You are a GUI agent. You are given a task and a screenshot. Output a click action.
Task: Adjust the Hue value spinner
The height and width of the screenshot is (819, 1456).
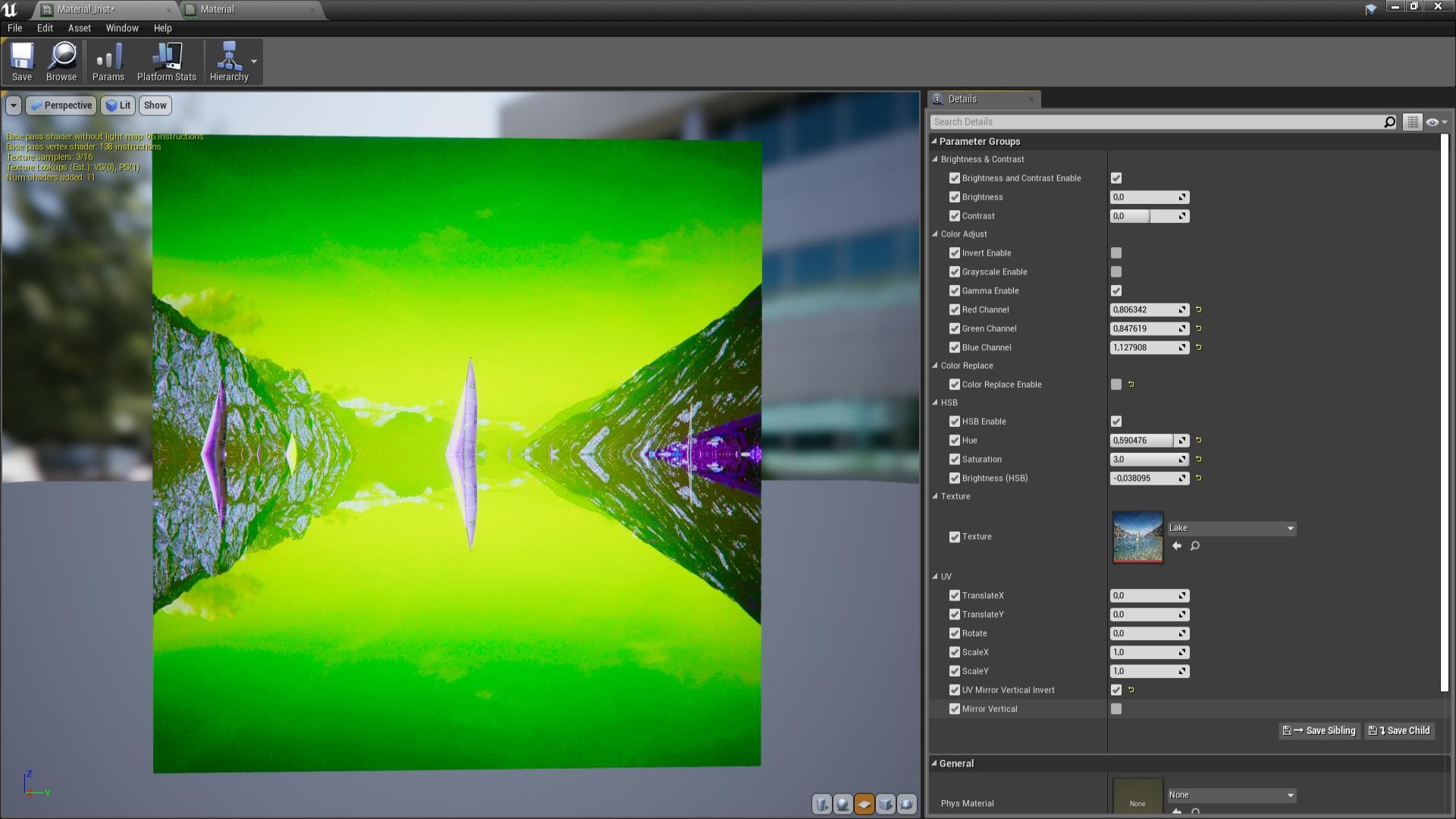tap(1181, 440)
